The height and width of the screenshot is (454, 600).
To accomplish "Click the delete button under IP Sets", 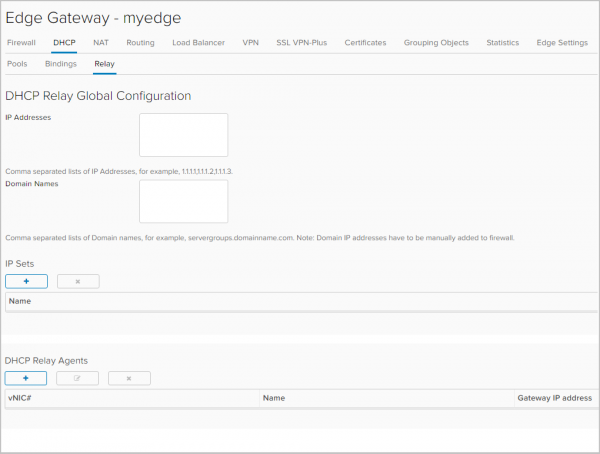I will 78,281.
